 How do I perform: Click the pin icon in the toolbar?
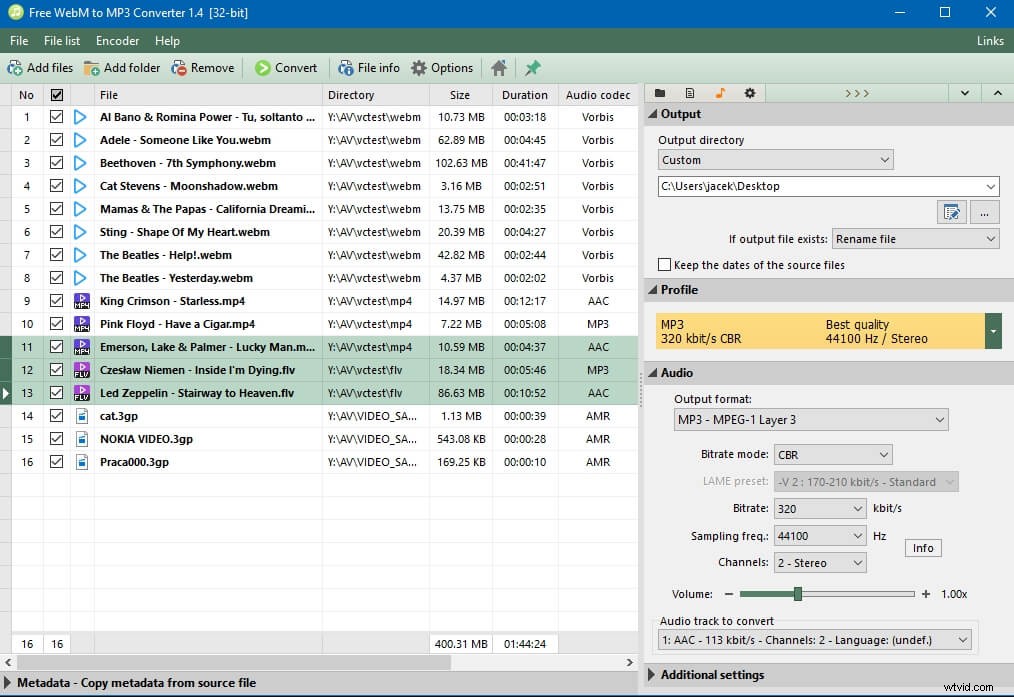click(x=532, y=67)
